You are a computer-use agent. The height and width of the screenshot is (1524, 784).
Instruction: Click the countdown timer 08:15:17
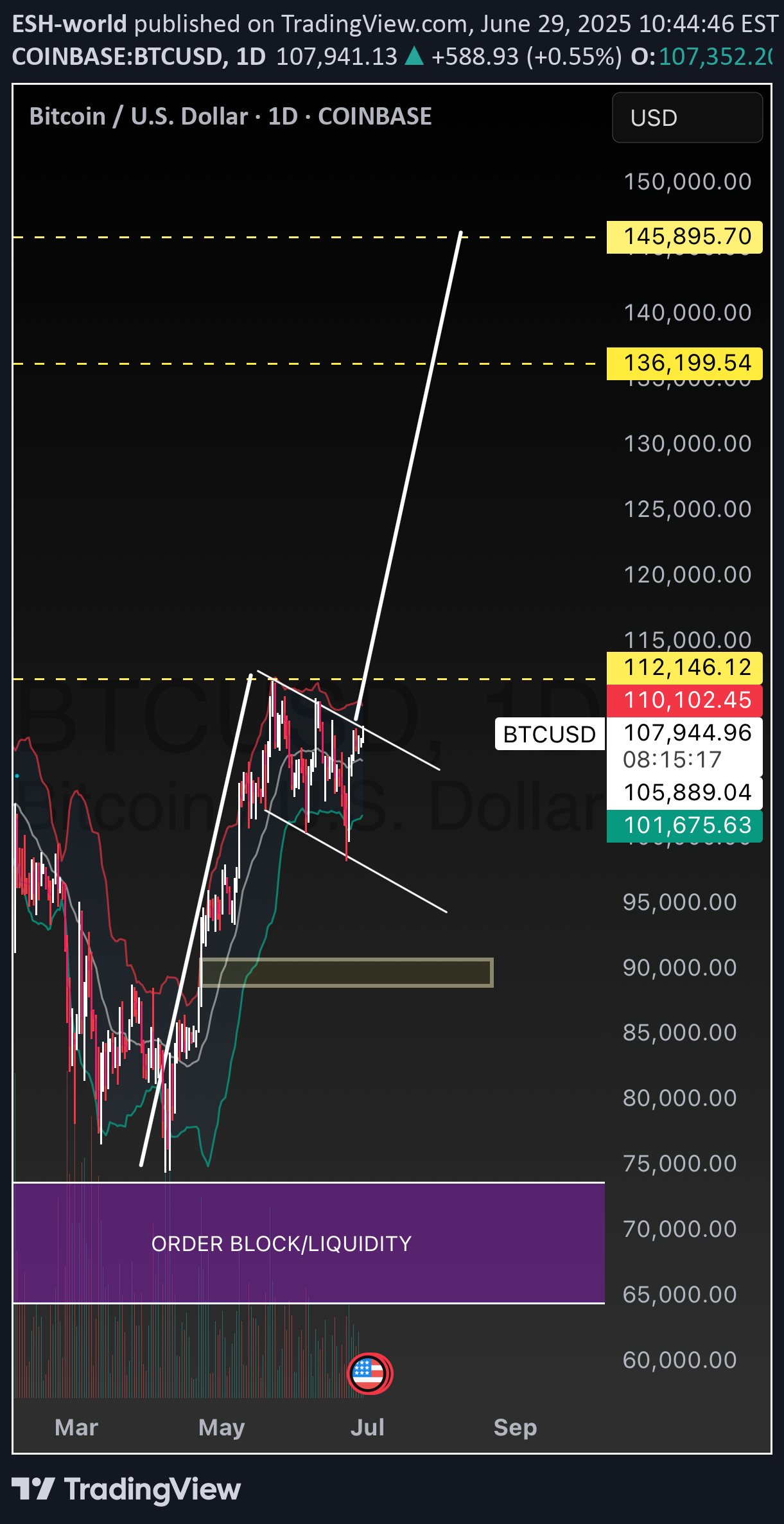[672, 760]
